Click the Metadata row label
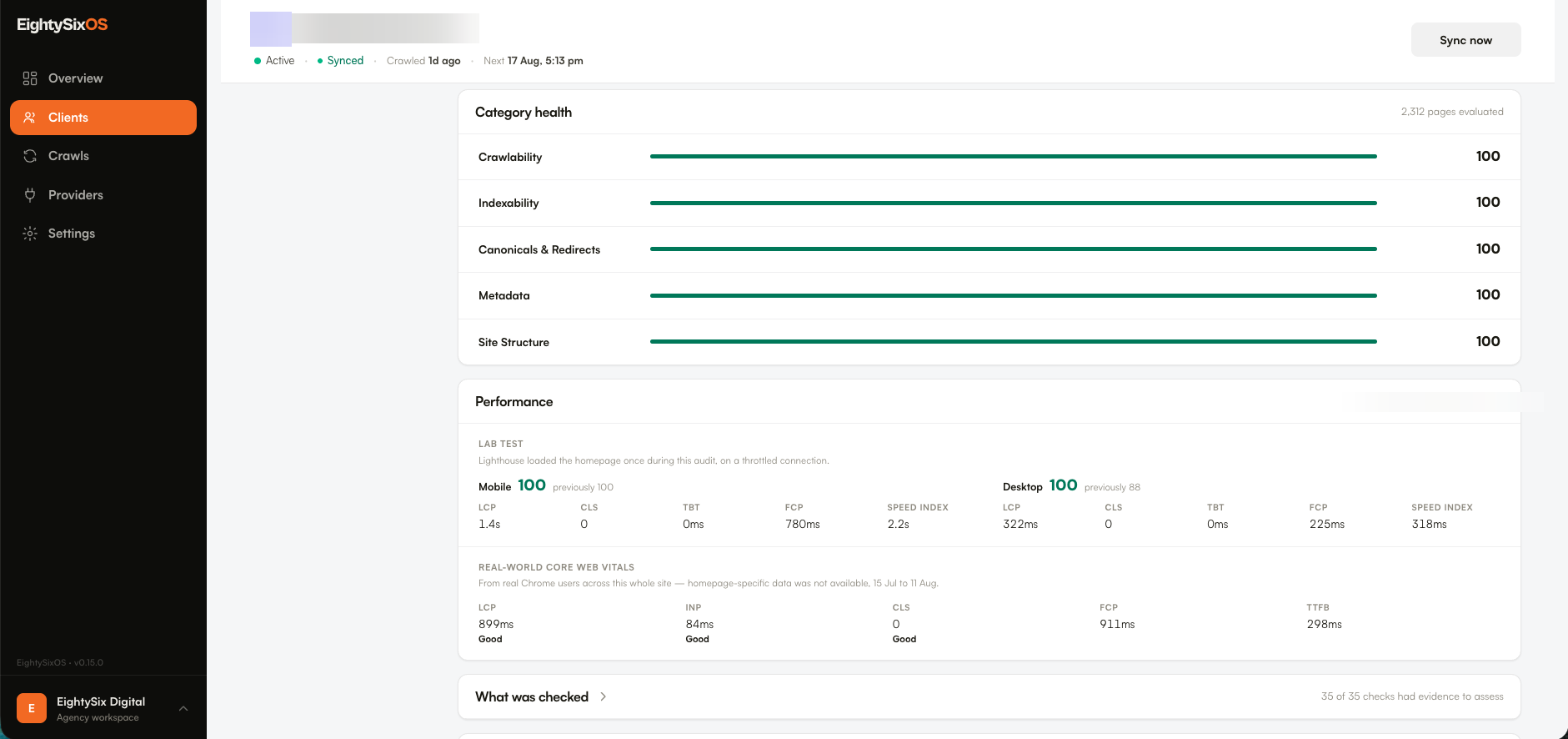This screenshot has height=739, width=1568. [504, 295]
